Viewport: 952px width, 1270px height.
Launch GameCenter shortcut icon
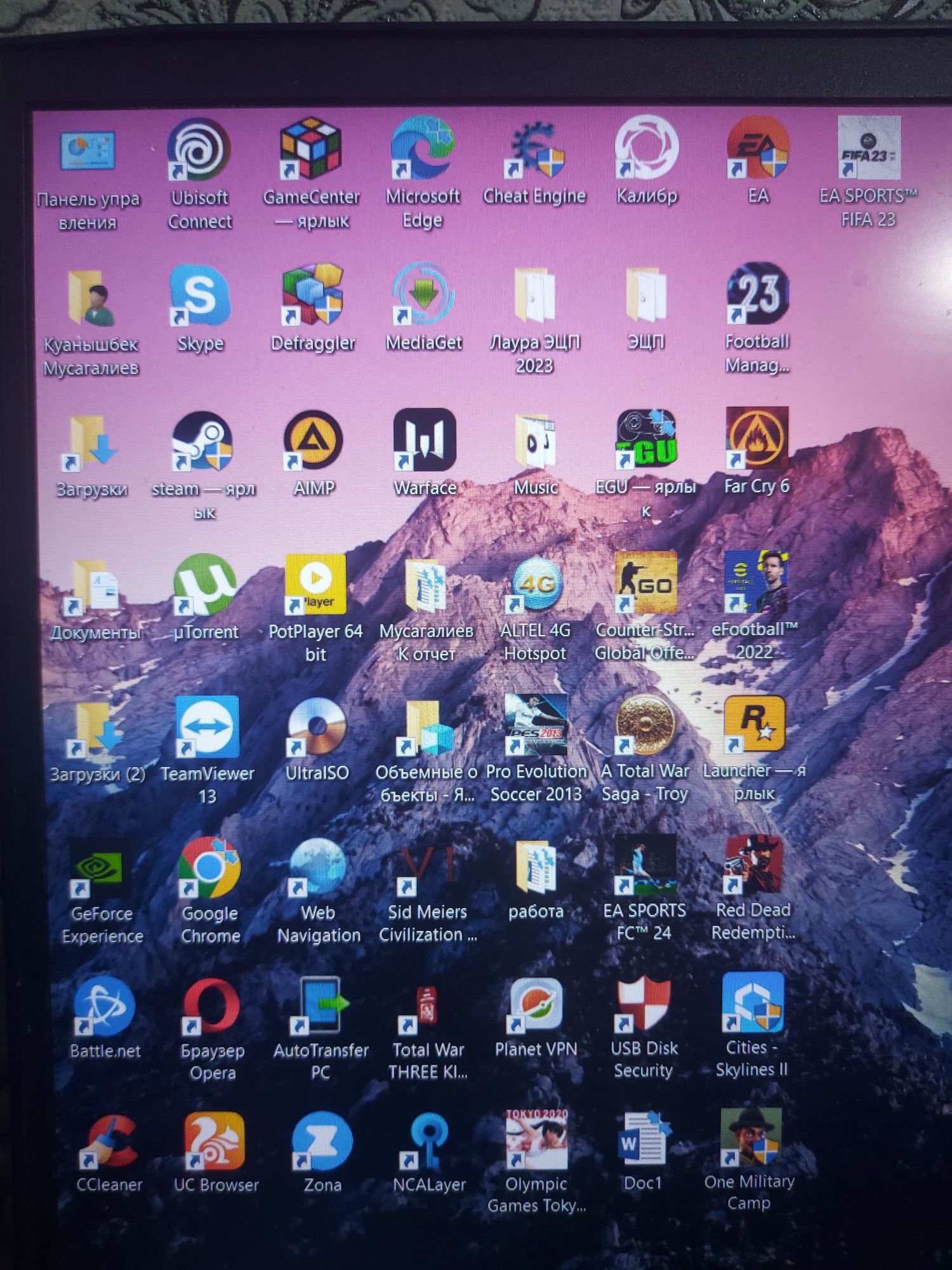pos(311,149)
